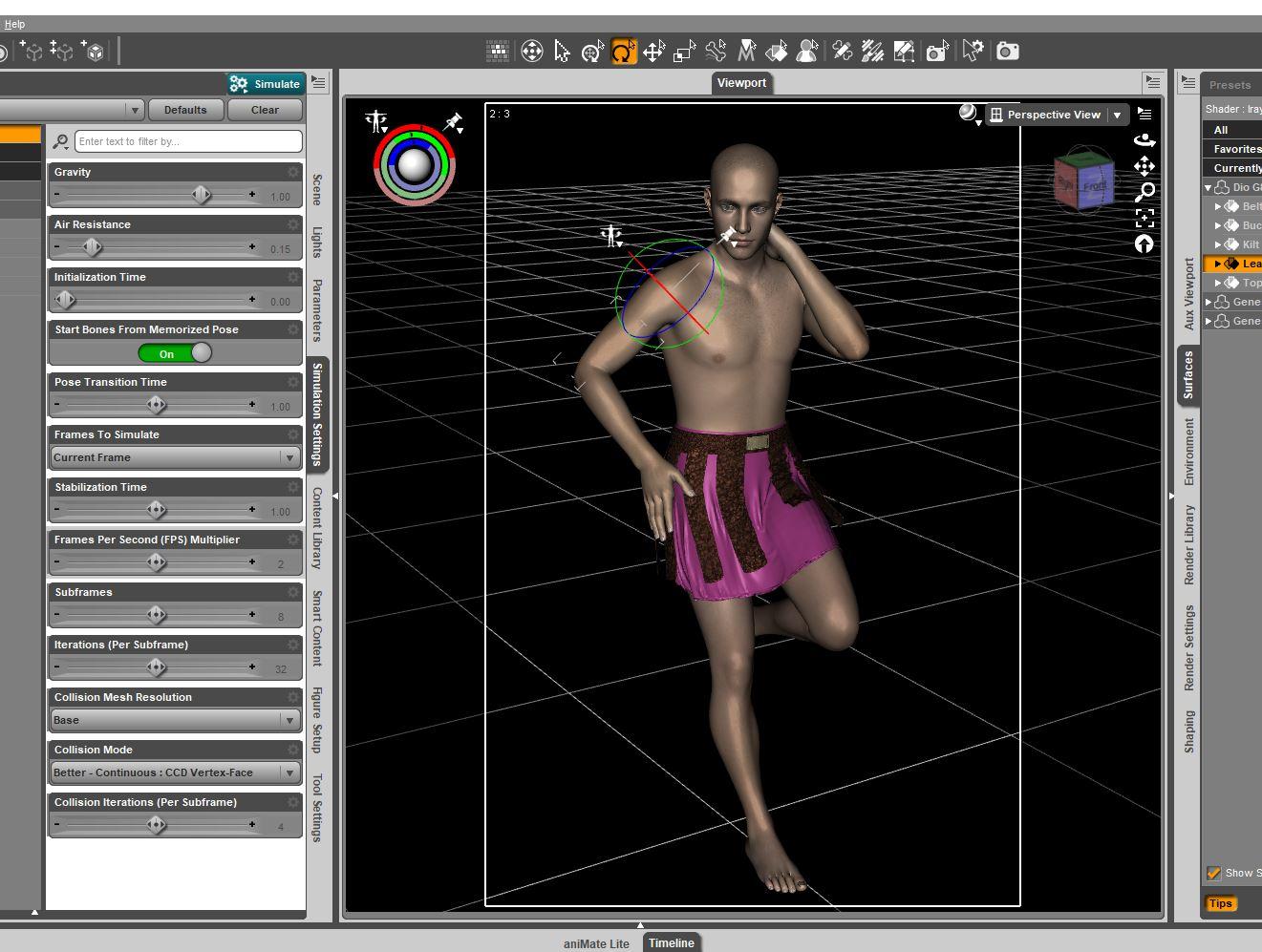1262x952 pixels.
Task: Toggle the Show S checkbox at bottom right
Action: 1213,873
